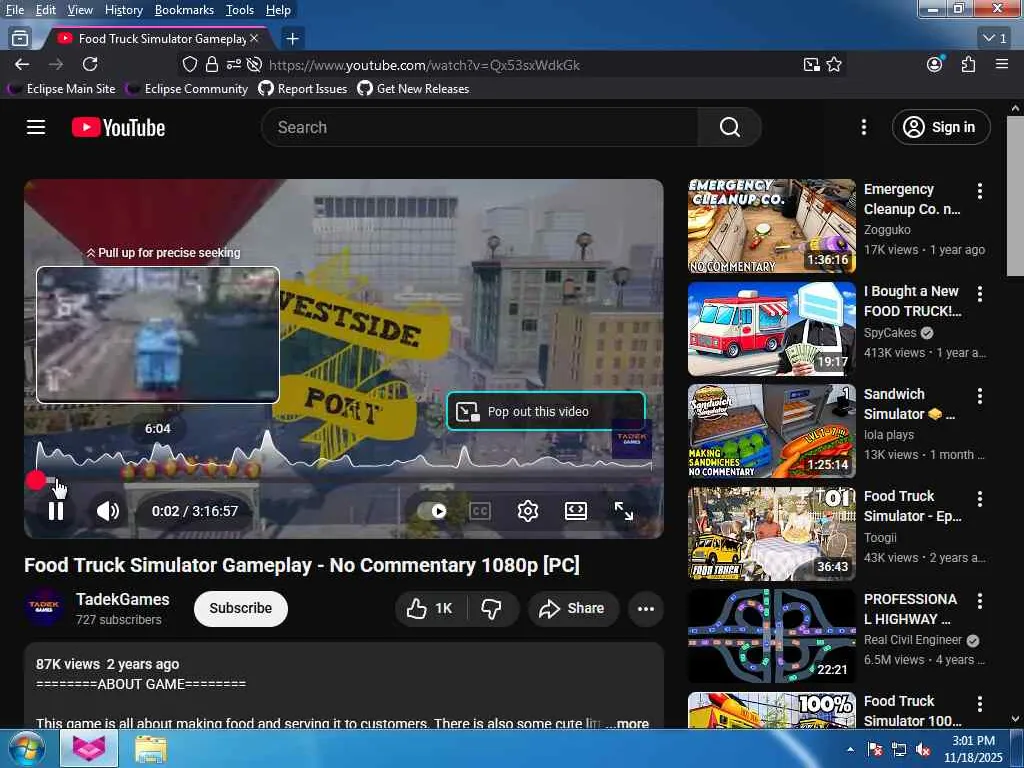Open more actions ellipsis below video
This screenshot has width=1024, height=768.
(x=646, y=609)
